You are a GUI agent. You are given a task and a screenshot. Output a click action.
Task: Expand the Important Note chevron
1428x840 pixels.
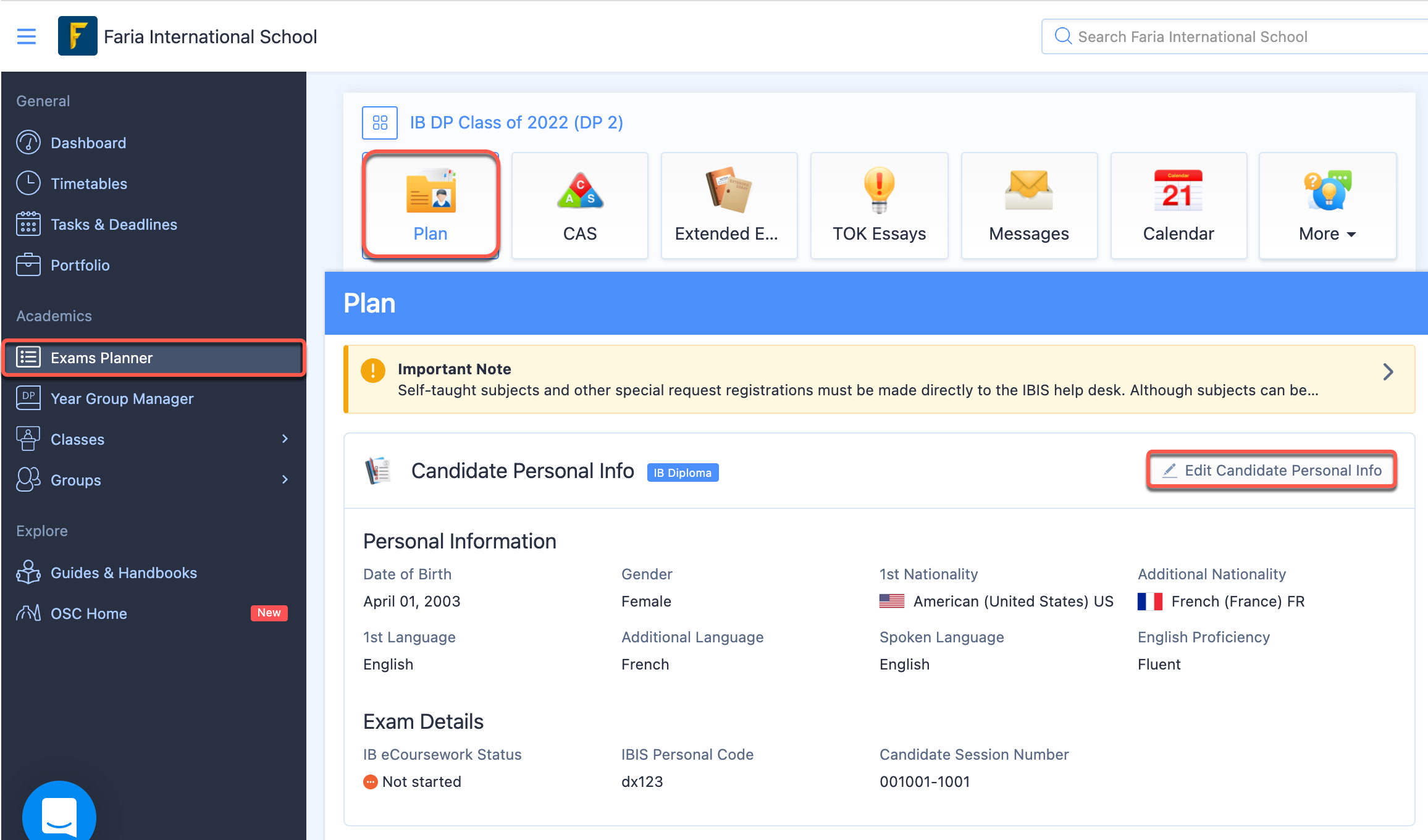(1388, 372)
